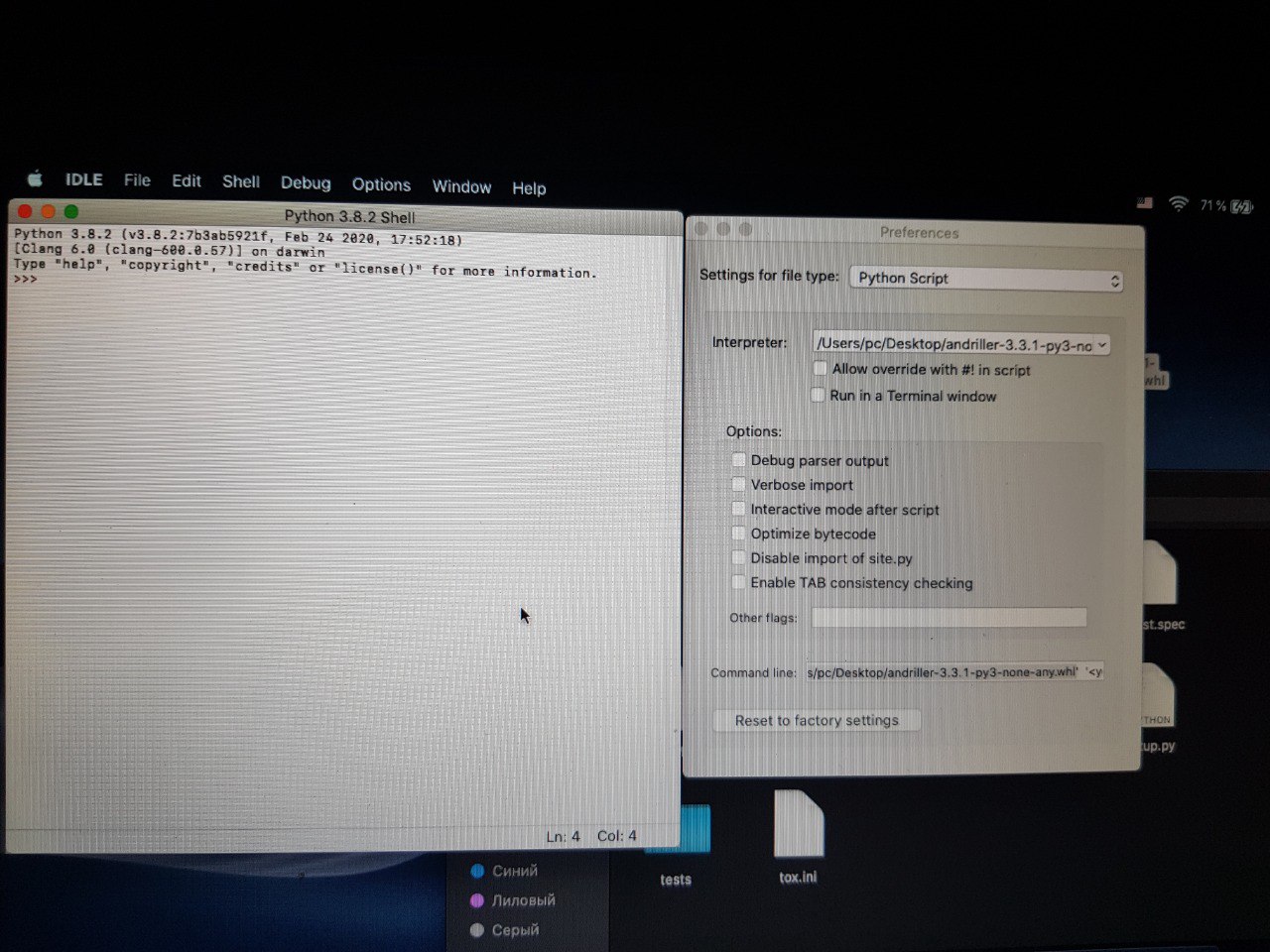Minimize the Python 3.8.2 Shell window
Viewport: 1270px width, 952px height.
48,211
